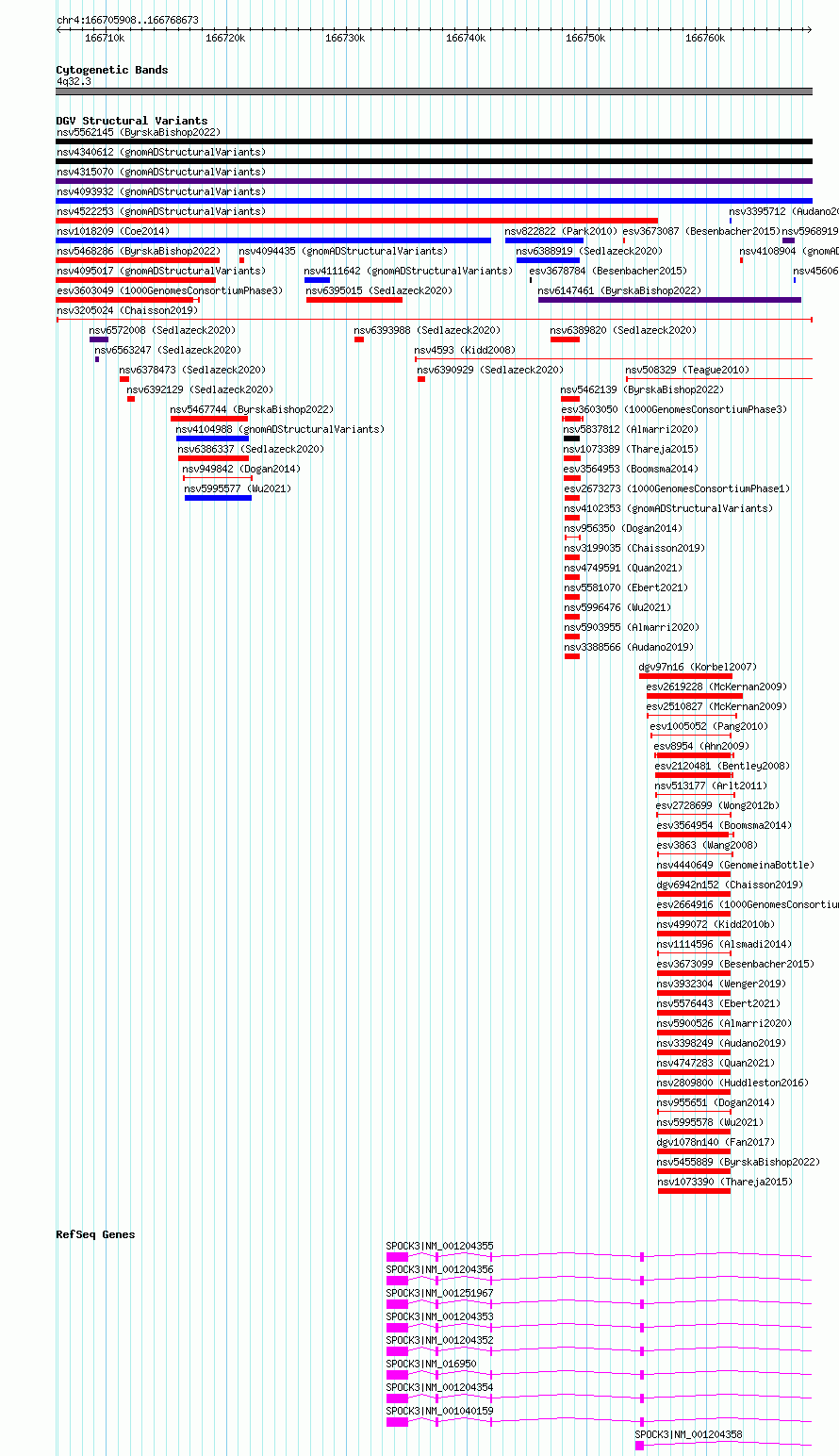
Task: Open SPOCK3 transcript NM_016950 label
Action: click(432, 1365)
